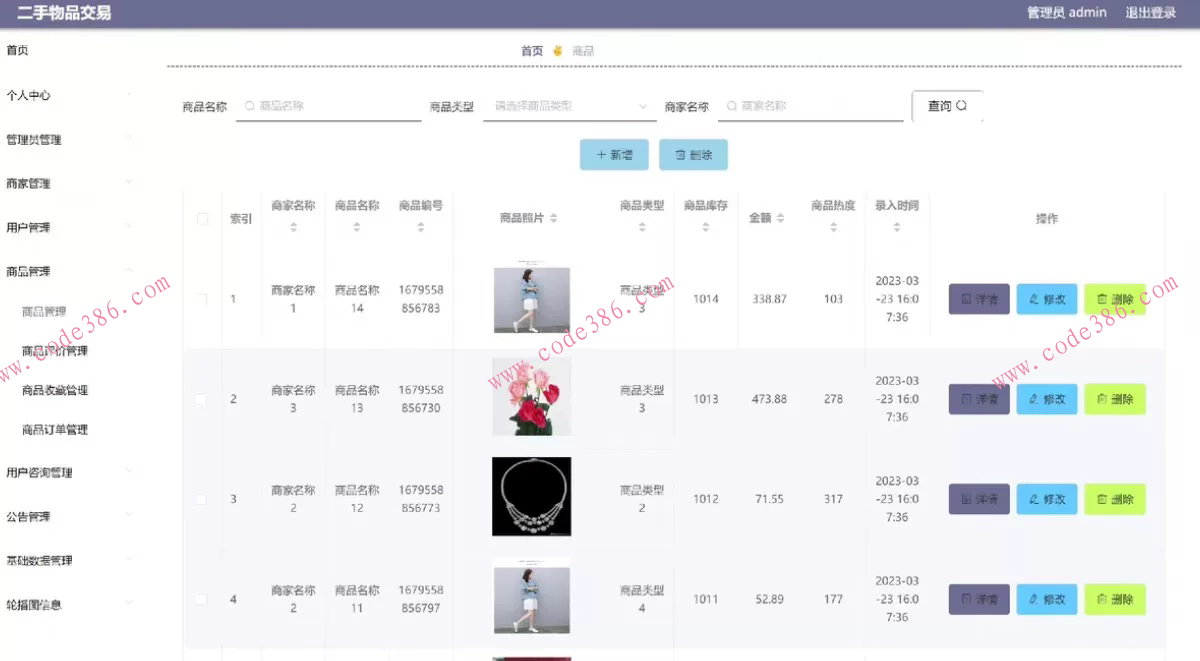The height and width of the screenshot is (661, 1200).
Task: Check the checkbox for row 1
Action: [x=203, y=299]
